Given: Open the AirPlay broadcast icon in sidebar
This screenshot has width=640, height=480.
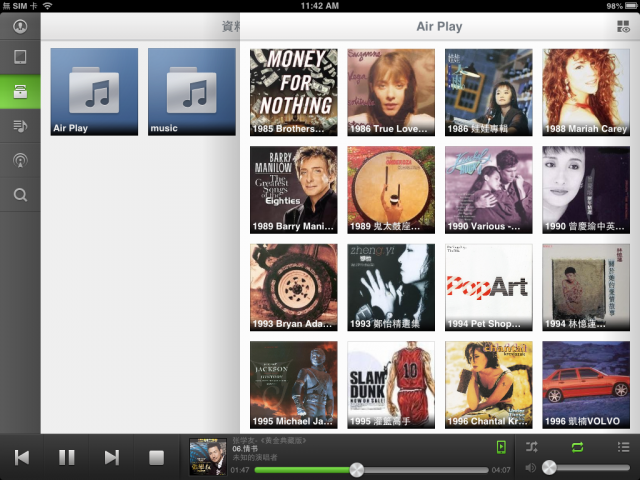Looking at the screenshot, I should point(20,160).
